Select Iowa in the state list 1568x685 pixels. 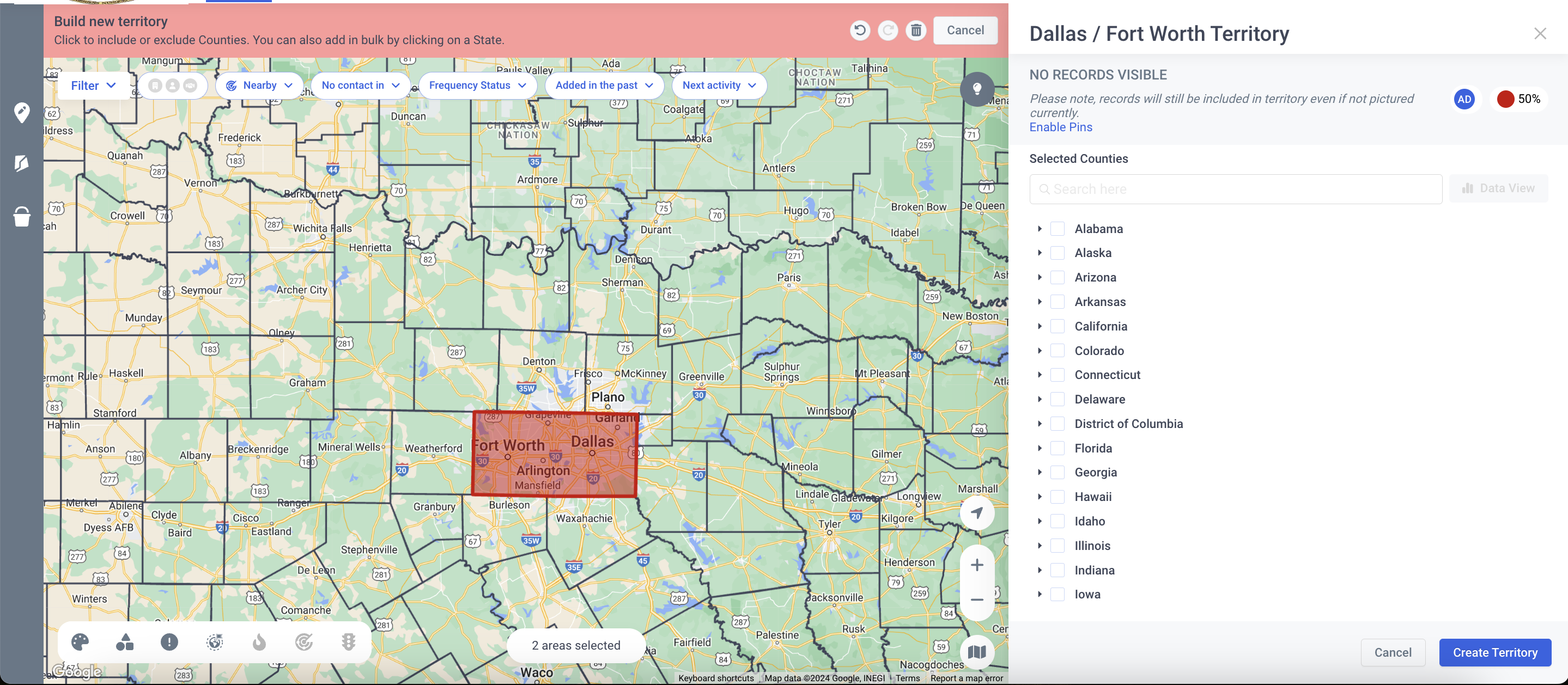tap(1087, 595)
